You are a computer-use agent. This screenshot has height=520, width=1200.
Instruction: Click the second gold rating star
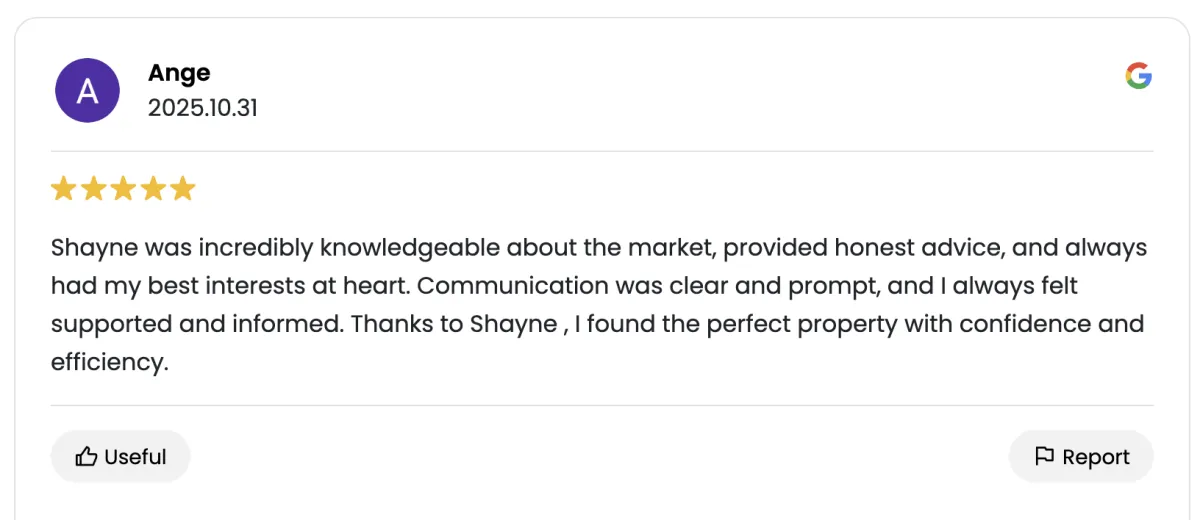pyautogui.click(x=93, y=189)
